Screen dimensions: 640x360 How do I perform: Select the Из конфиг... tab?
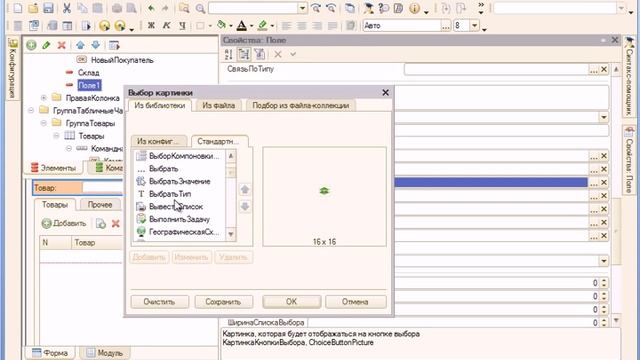(x=158, y=141)
